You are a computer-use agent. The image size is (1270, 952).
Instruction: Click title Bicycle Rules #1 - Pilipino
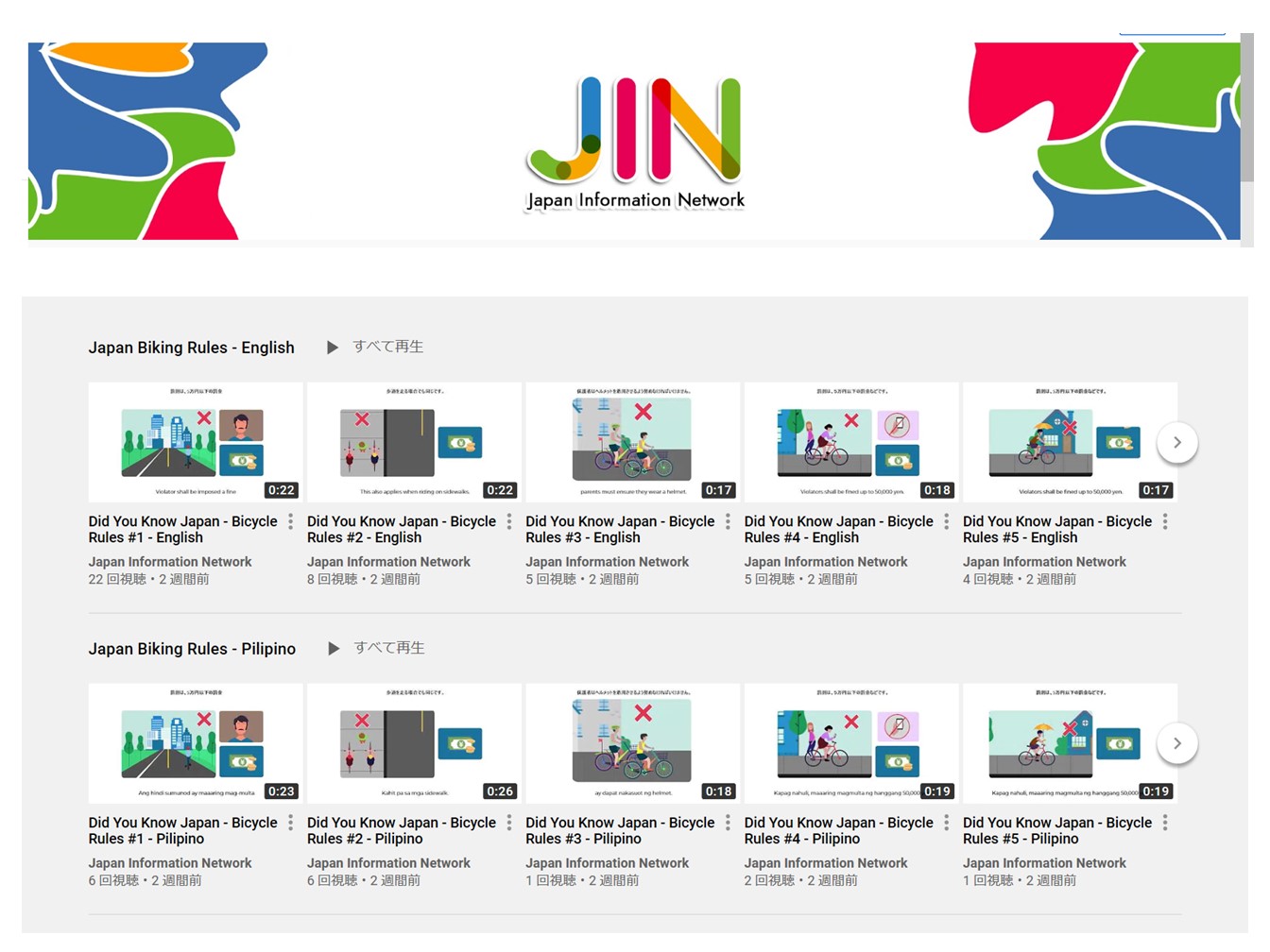[x=183, y=830]
